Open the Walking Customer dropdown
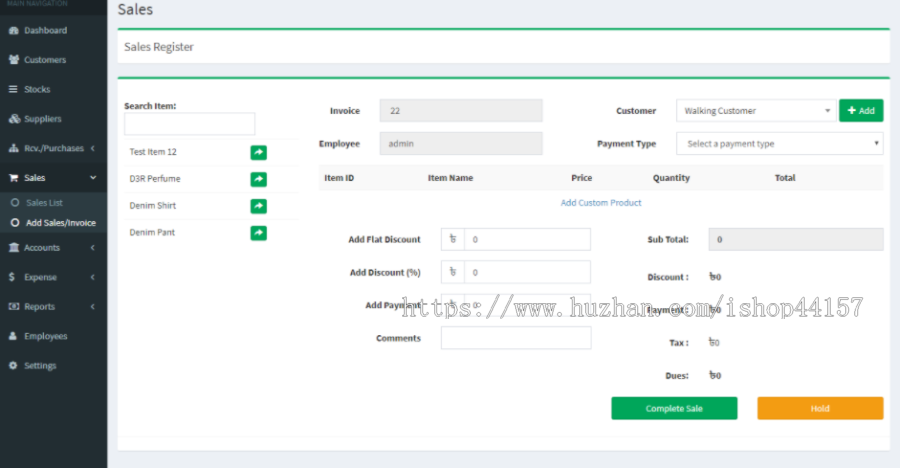Viewport: 900px width, 468px height. click(x=755, y=111)
